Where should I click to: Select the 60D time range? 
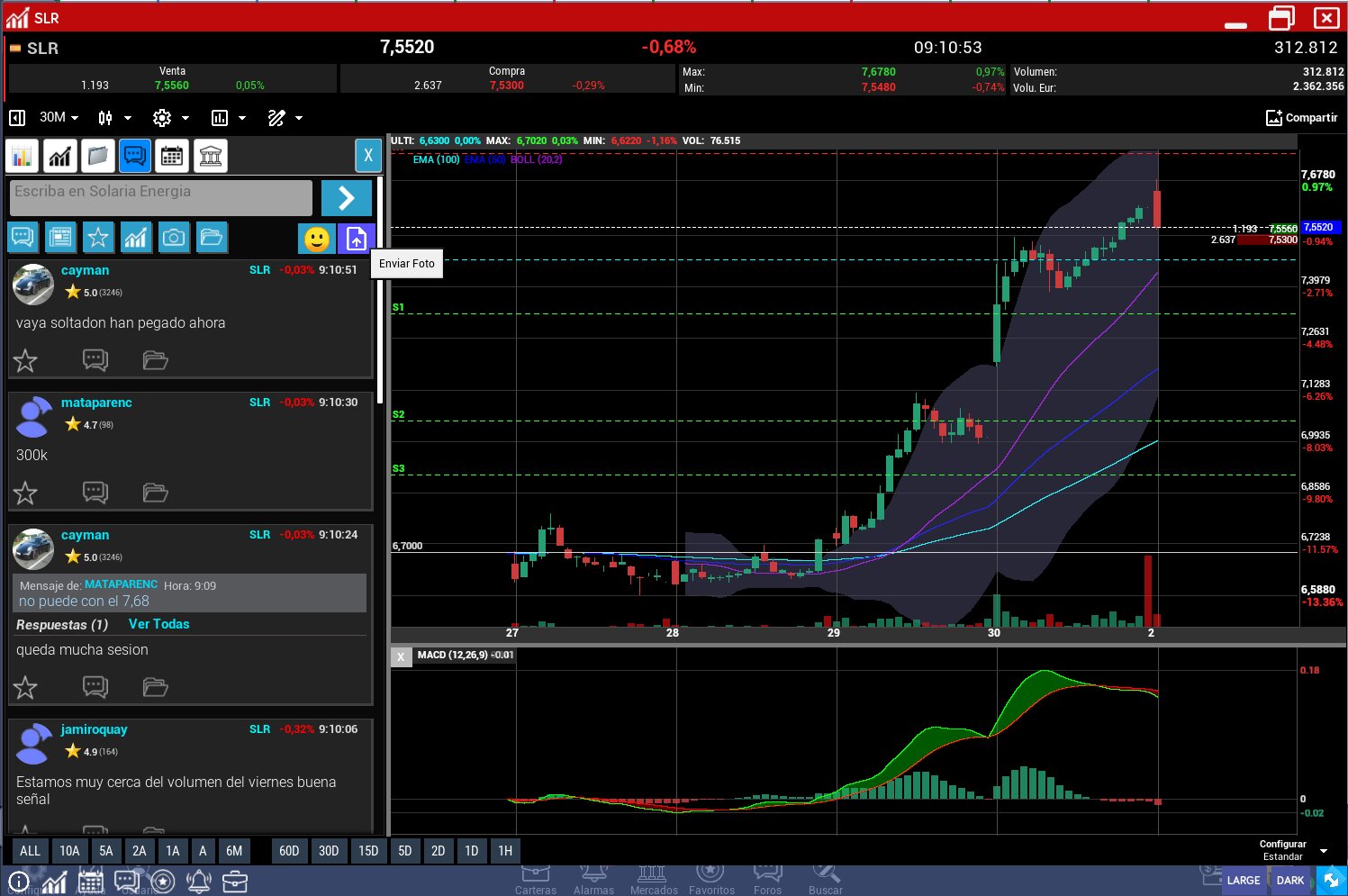tap(289, 851)
